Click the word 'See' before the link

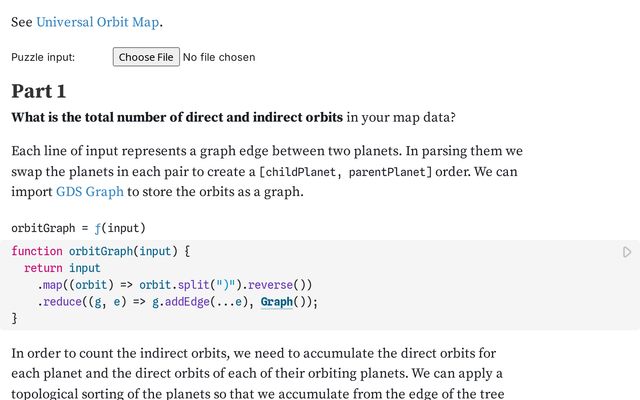pyautogui.click(x=21, y=22)
